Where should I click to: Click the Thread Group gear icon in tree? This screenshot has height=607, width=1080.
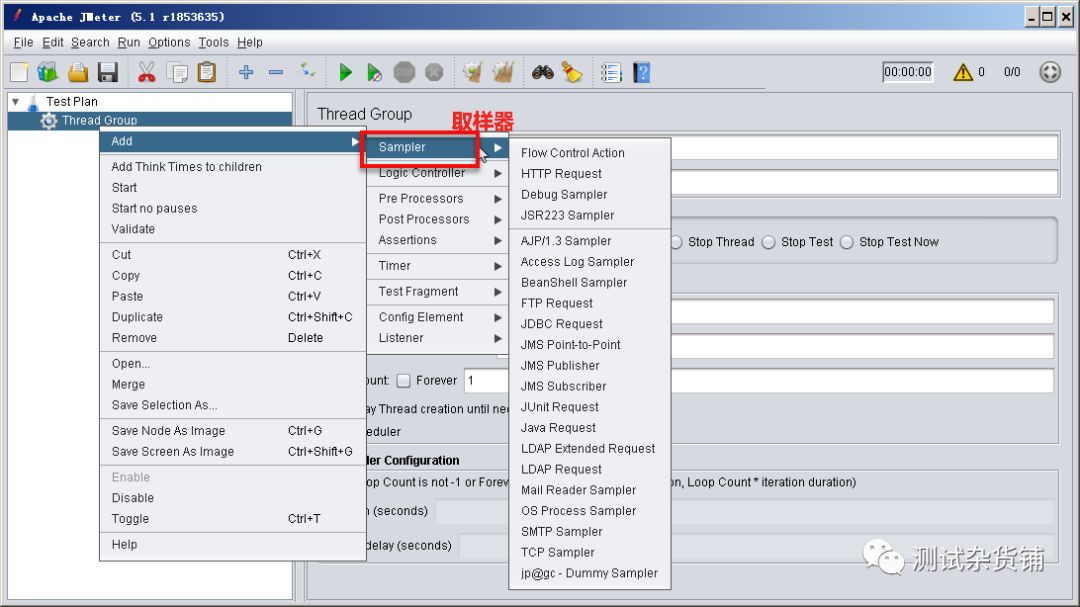click(48, 121)
